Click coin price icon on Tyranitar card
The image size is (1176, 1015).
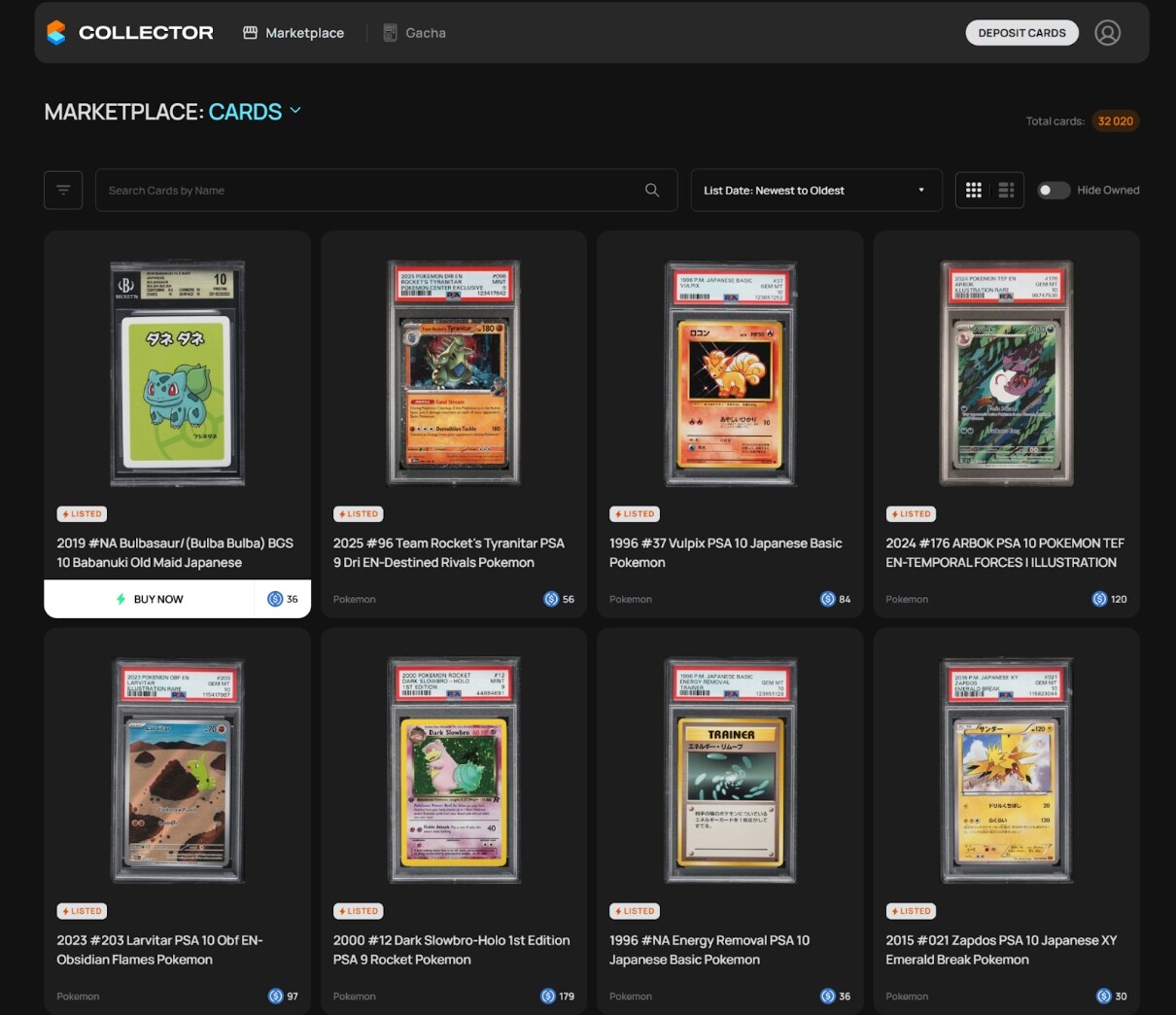pos(551,599)
